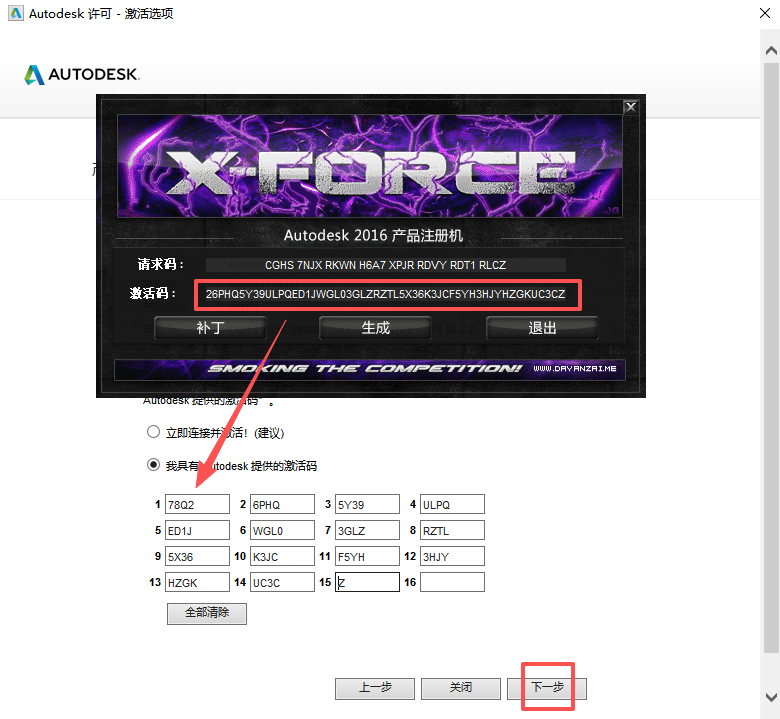Click the empty activation code box 16
The width and height of the screenshot is (780, 719).
[x=452, y=582]
